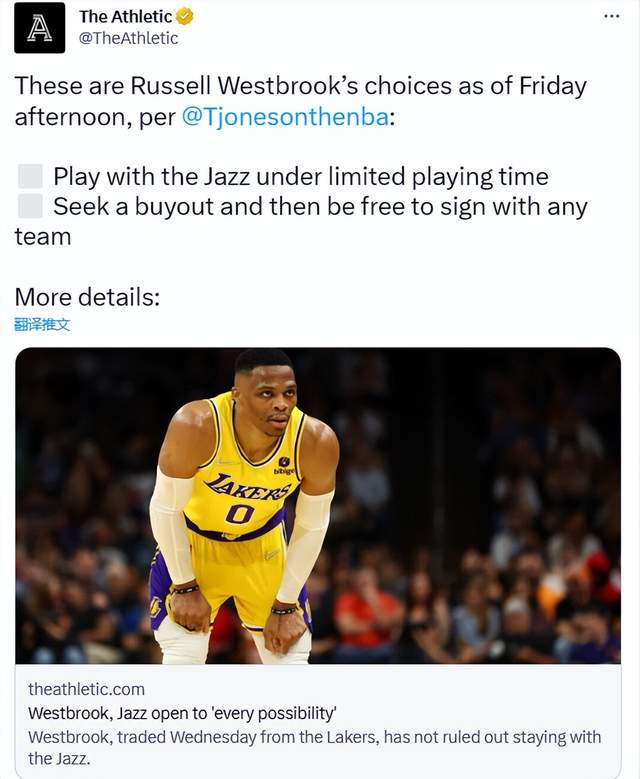The image size is (640, 779).
Task: Click the checkbox before "Seek a buyout"
Action: (31, 207)
